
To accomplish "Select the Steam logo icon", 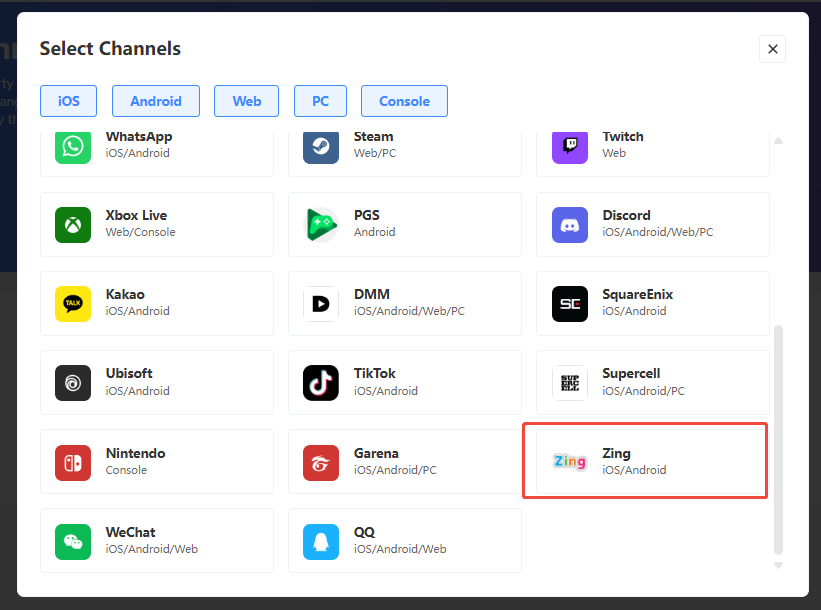I will click(321, 146).
